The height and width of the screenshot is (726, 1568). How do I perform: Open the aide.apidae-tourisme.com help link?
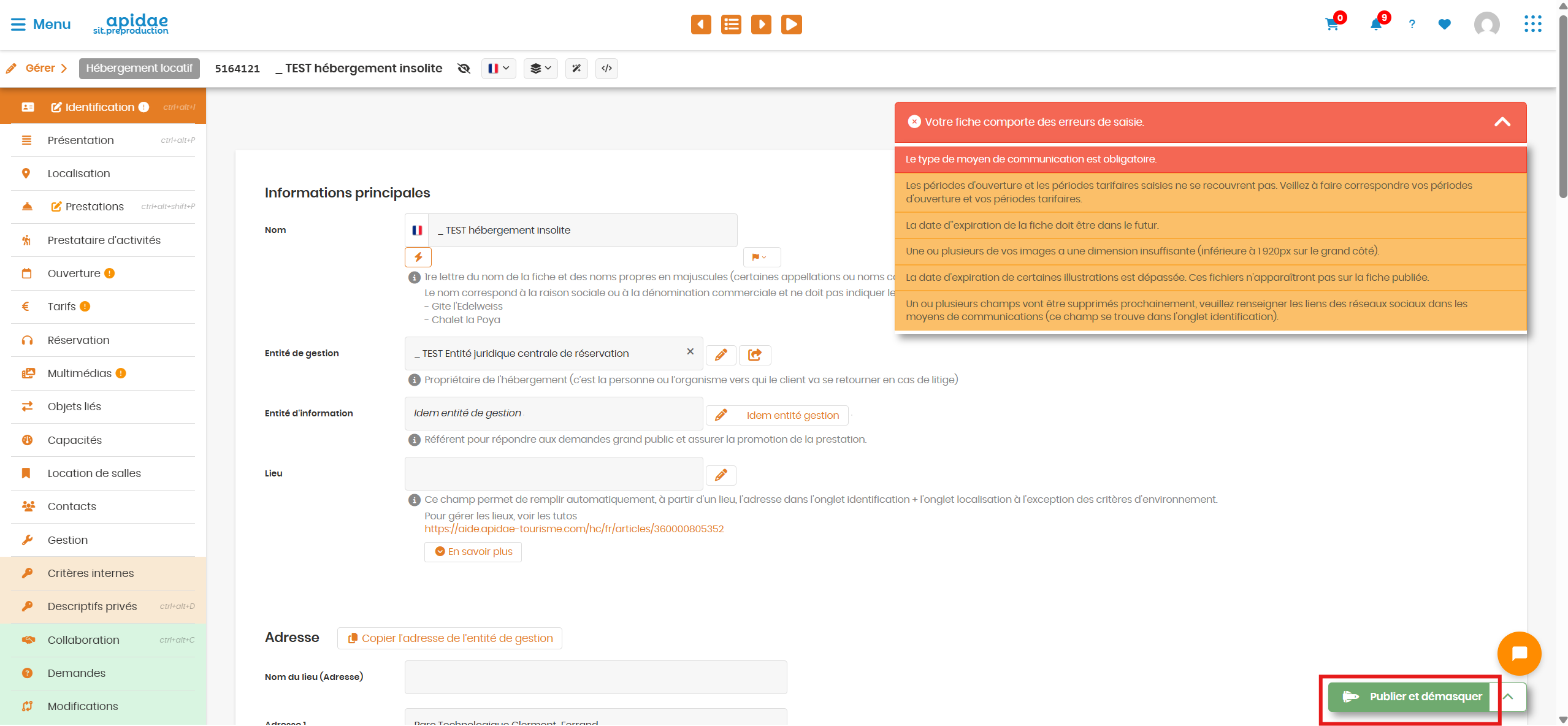tap(574, 529)
